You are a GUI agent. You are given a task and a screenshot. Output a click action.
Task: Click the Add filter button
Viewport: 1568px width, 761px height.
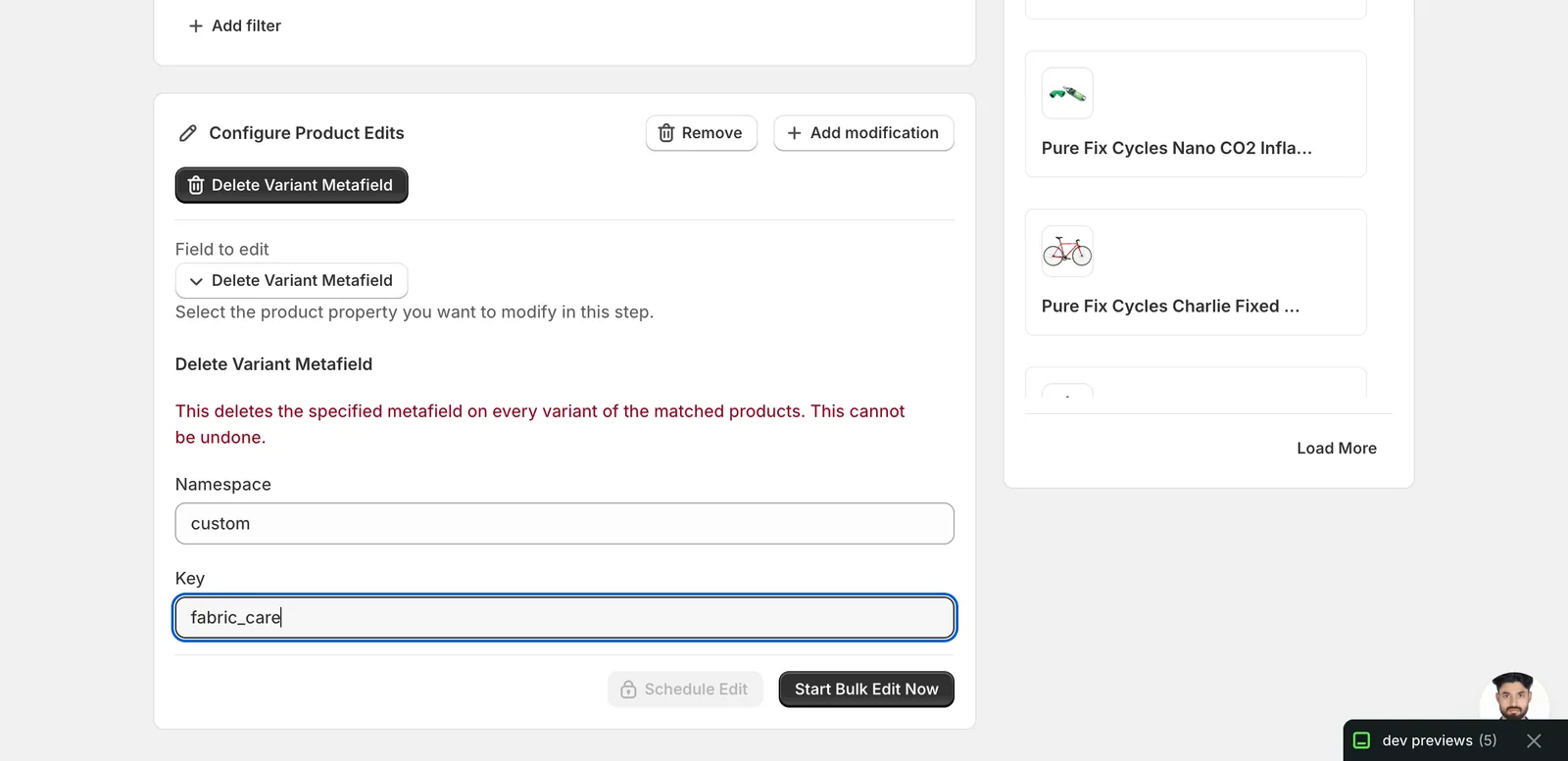234,25
